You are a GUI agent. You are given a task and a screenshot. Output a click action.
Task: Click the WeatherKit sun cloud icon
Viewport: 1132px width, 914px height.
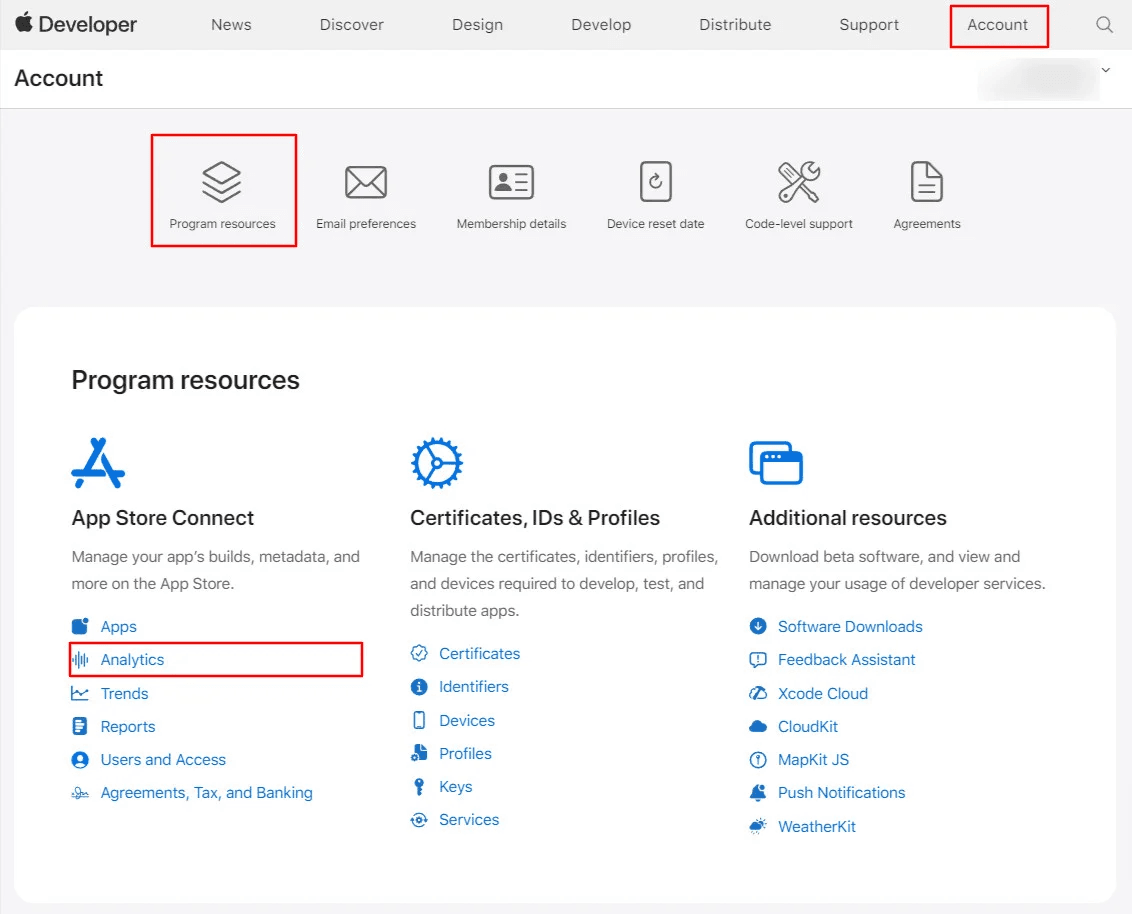(x=758, y=826)
